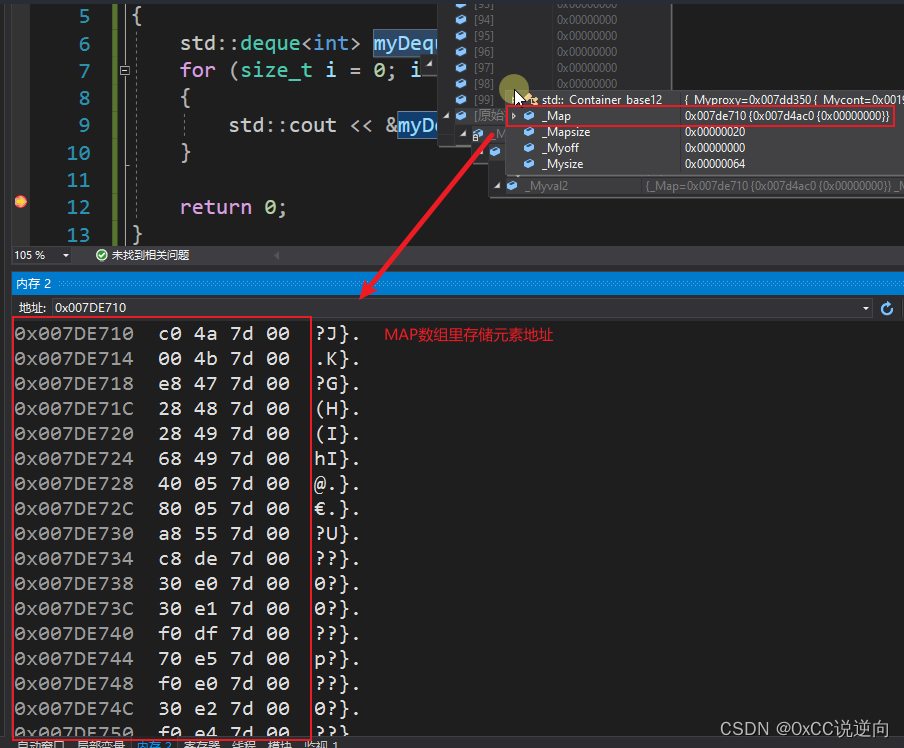Collapse the for loop fold on line 7
904x748 pixels.
(124, 70)
